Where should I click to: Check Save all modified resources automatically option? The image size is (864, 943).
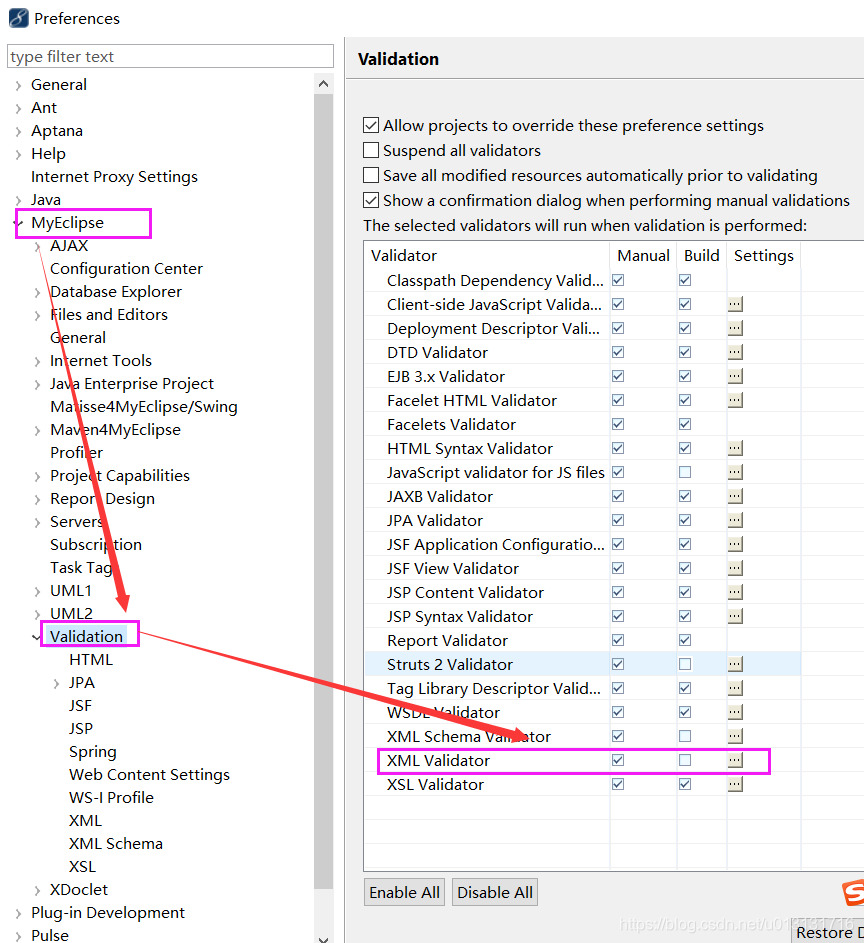[371, 176]
